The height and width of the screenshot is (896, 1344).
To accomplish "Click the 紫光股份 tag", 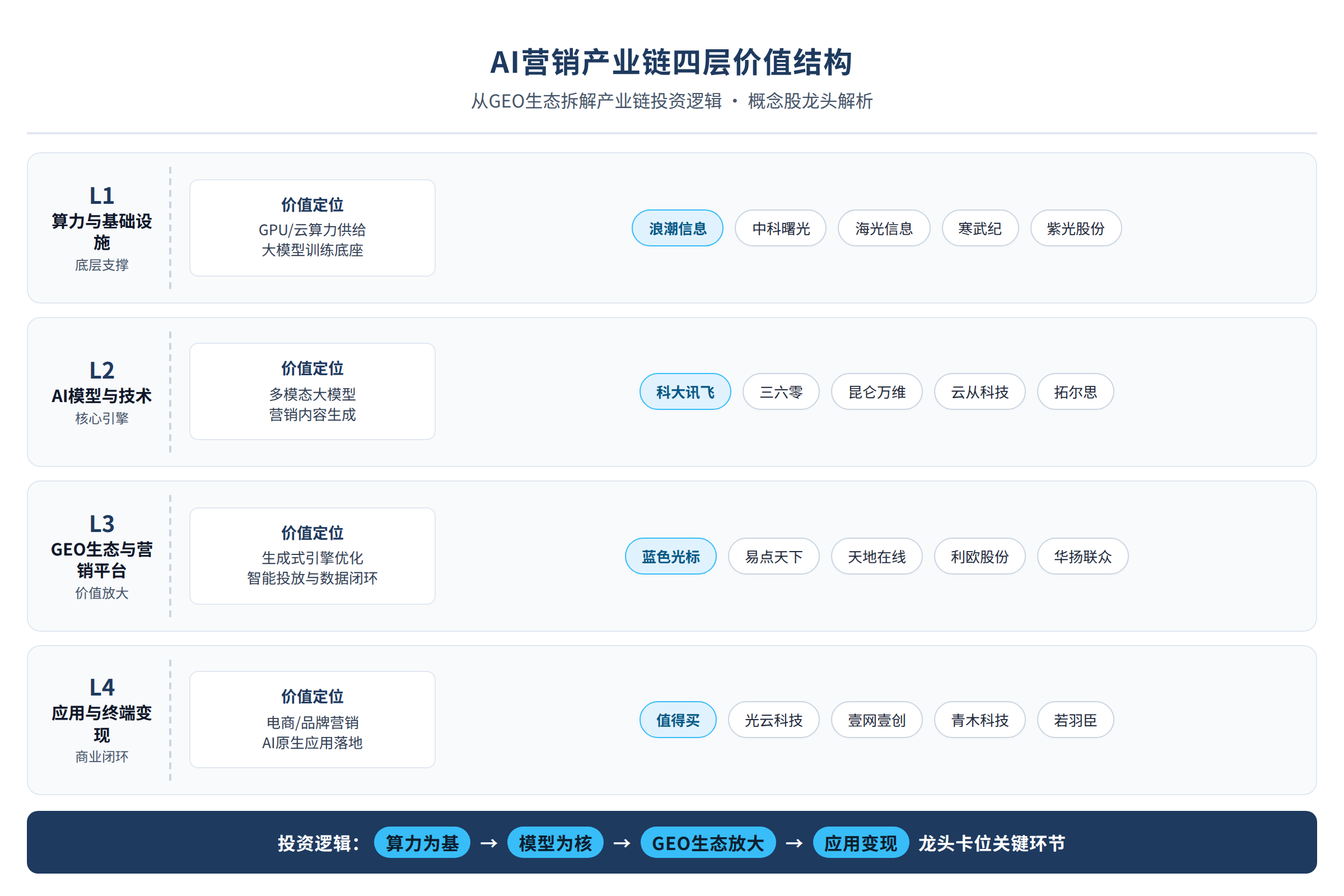I will (1075, 228).
